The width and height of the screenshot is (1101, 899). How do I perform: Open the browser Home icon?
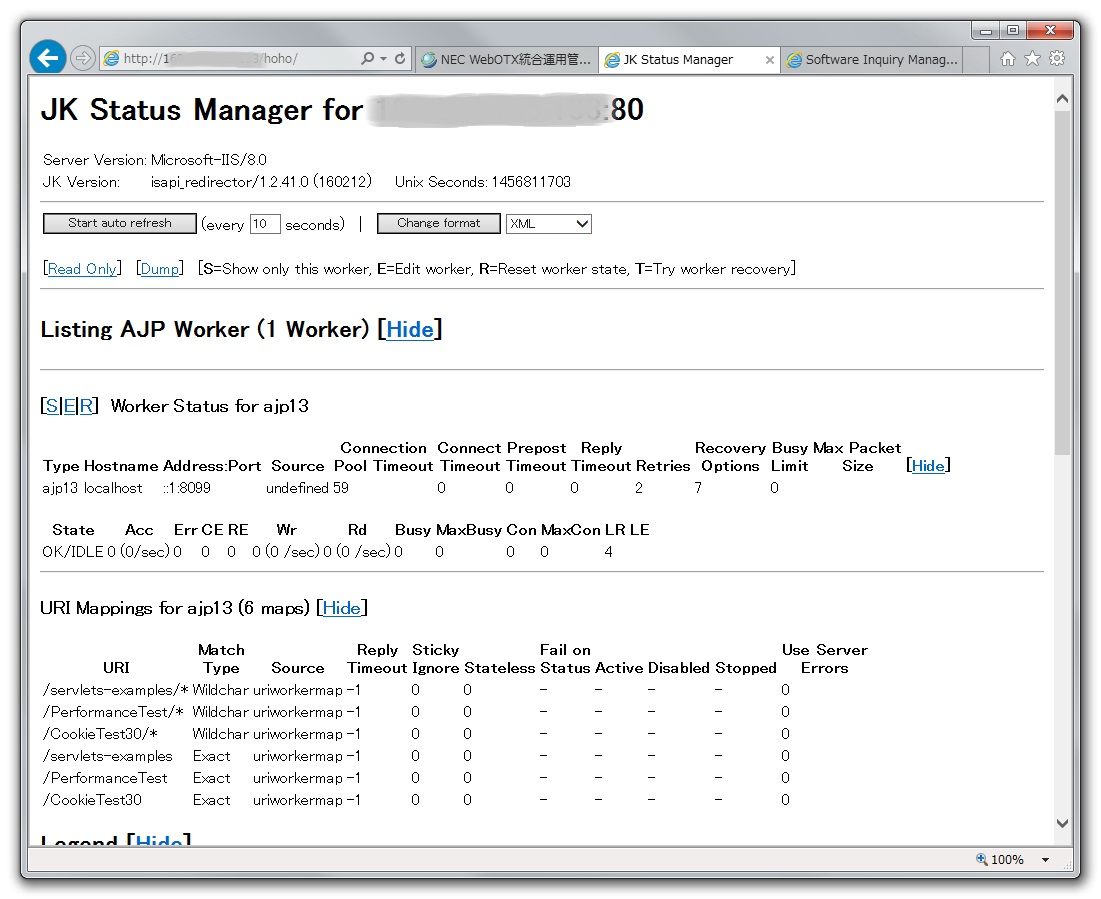pyautogui.click(x=1008, y=59)
